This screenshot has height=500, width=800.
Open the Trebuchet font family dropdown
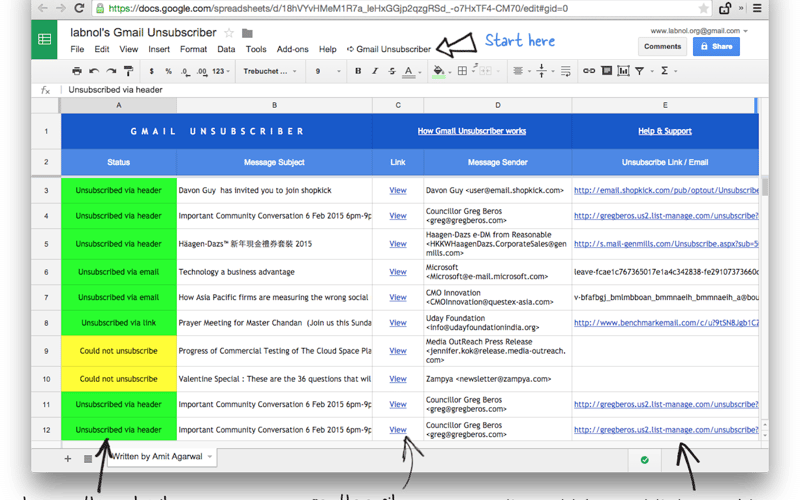click(269, 71)
